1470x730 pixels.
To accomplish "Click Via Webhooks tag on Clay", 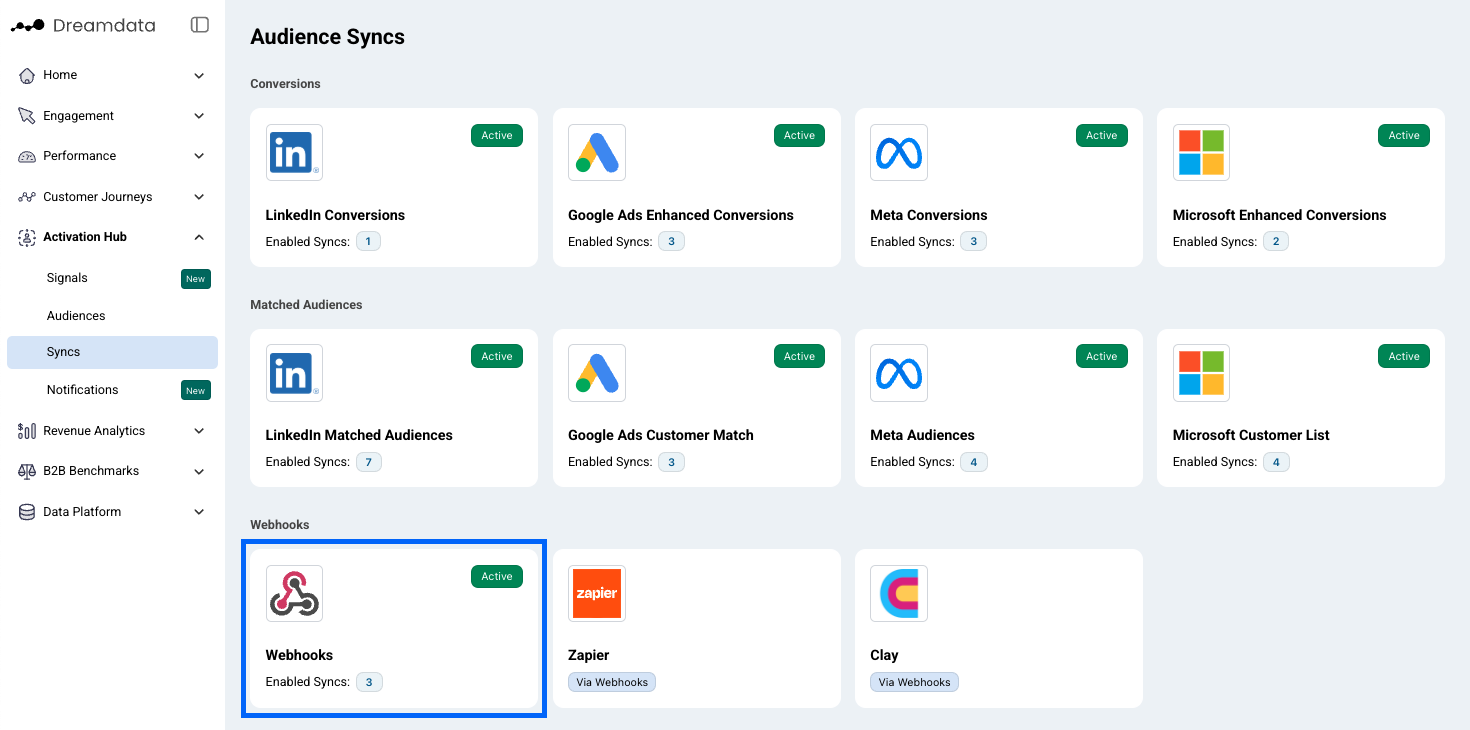I will click(914, 682).
